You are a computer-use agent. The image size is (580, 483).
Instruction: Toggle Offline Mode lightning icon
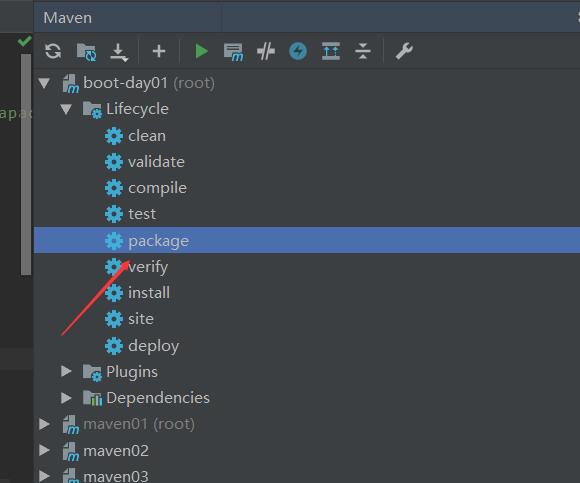click(x=298, y=51)
